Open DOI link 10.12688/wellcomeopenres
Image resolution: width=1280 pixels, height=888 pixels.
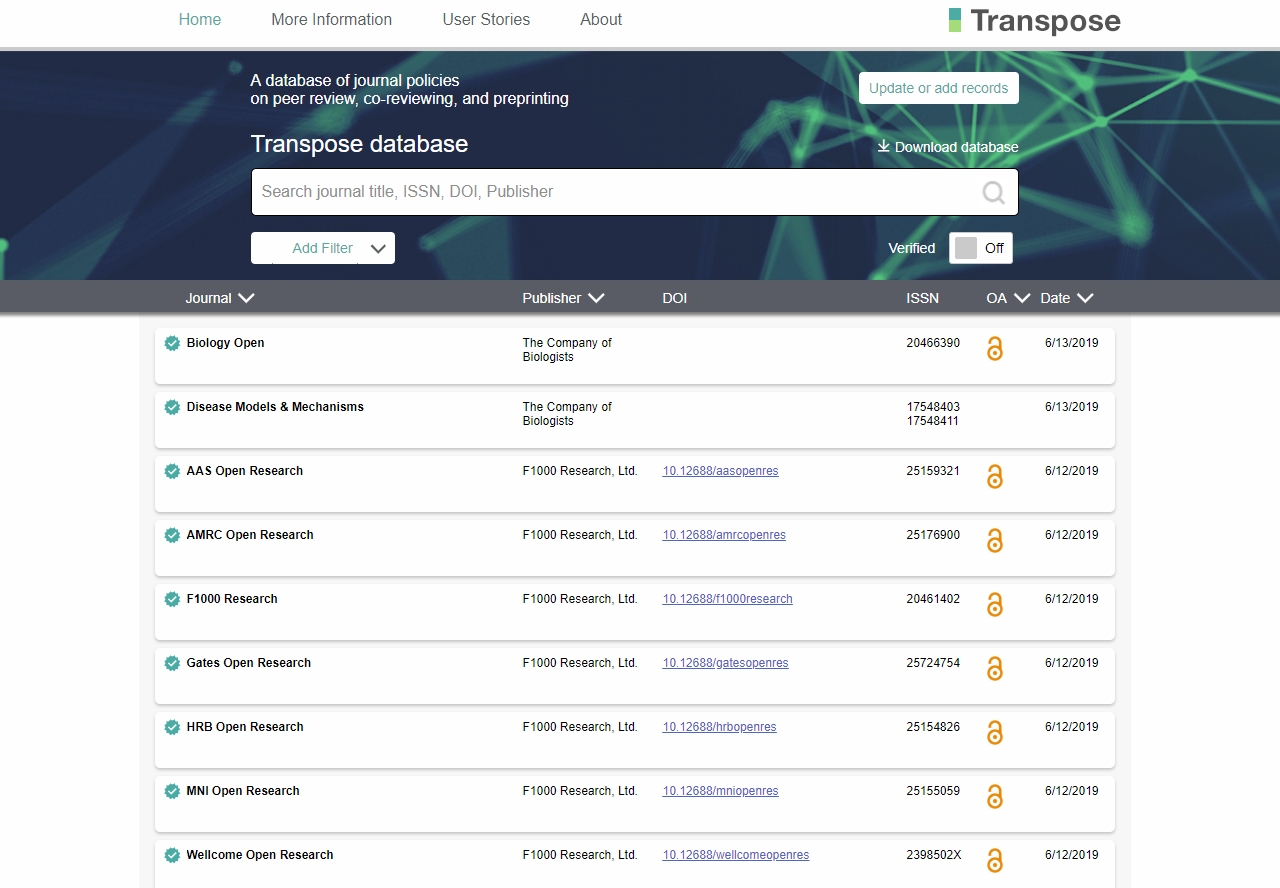tap(736, 855)
